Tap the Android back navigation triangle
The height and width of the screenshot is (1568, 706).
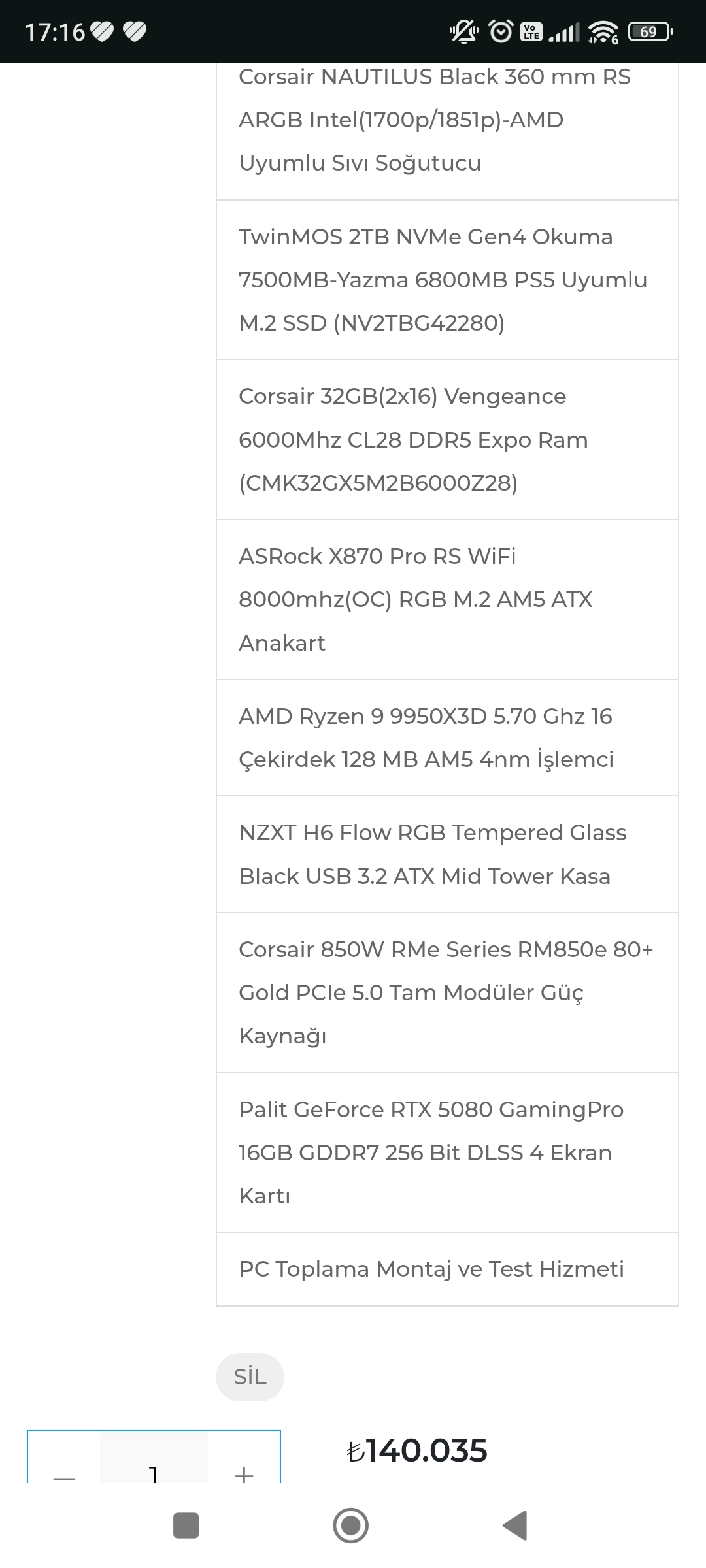coord(515,1526)
